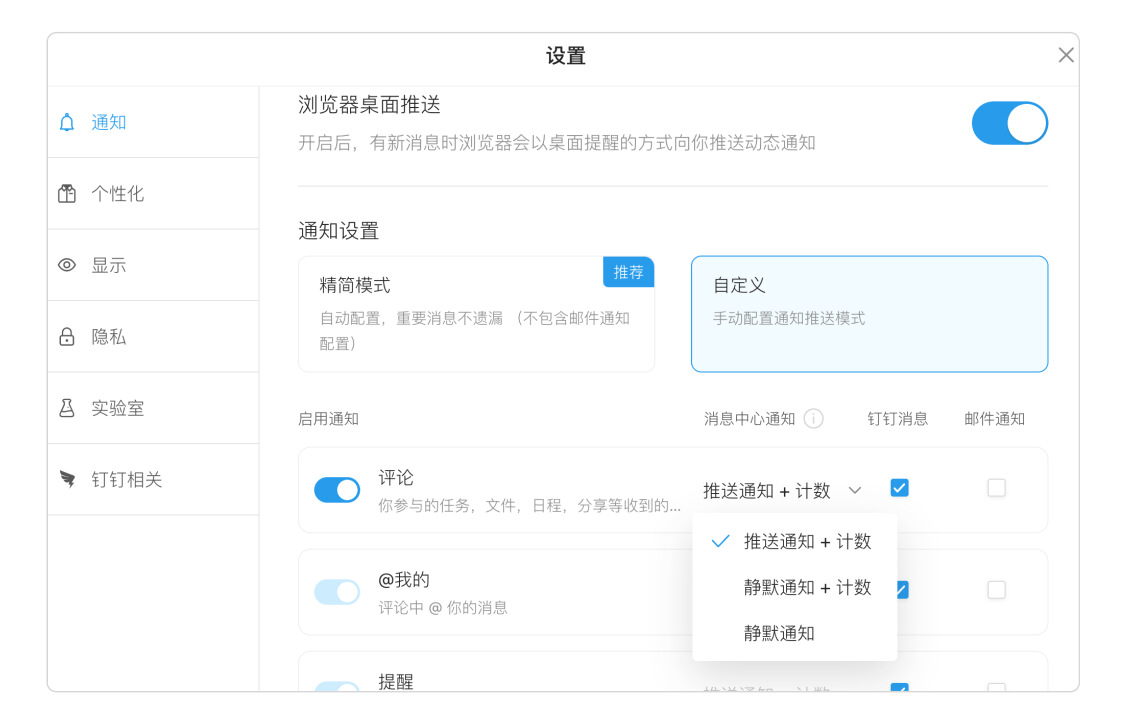The image size is (1125, 726).
Task: Click the DingTalk wing icon beside 钉钉相关
Action: coord(67,480)
